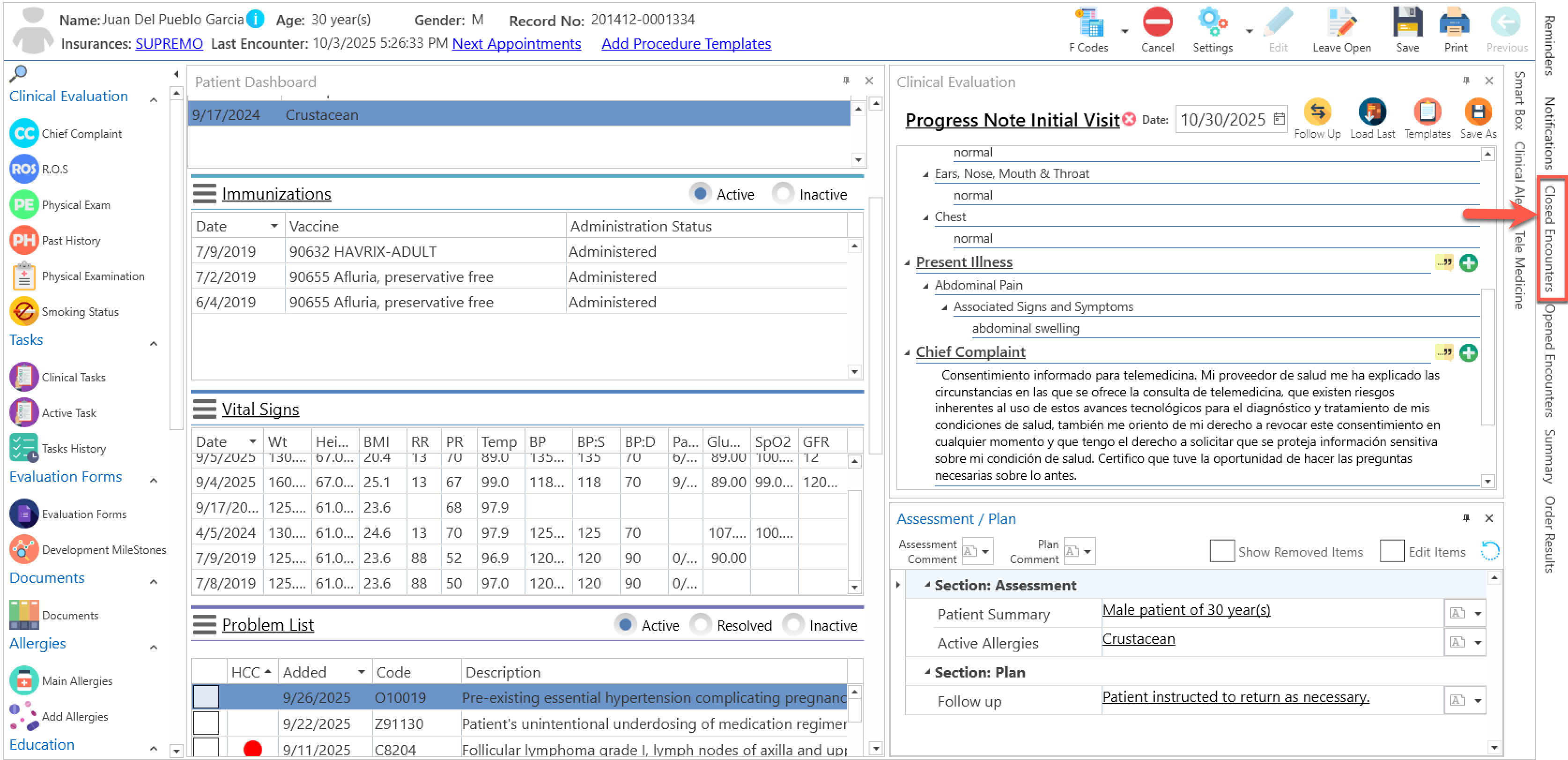This screenshot has width=1568, height=760.
Task: Select Inactive radio for Immunizations
Action: [783, 194]
